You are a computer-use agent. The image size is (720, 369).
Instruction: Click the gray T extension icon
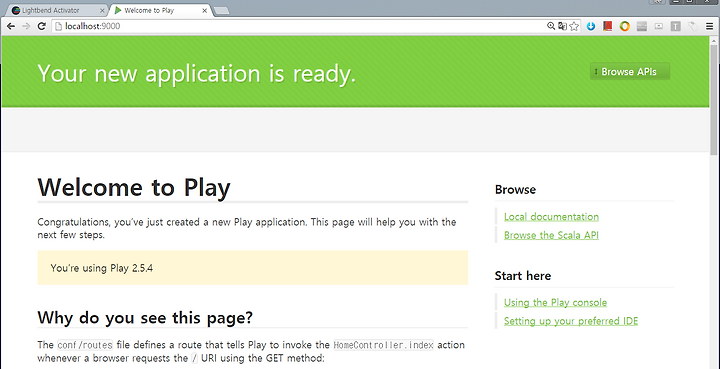point(675,27)
